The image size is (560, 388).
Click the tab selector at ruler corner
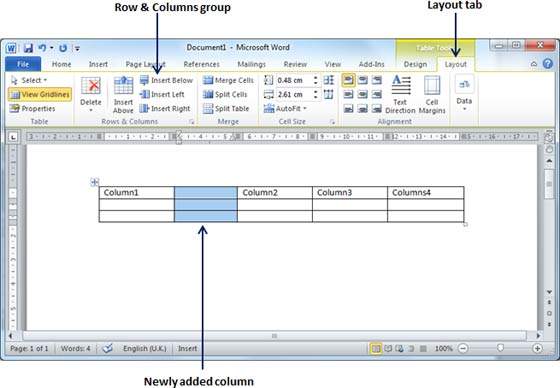coord(13,137)
